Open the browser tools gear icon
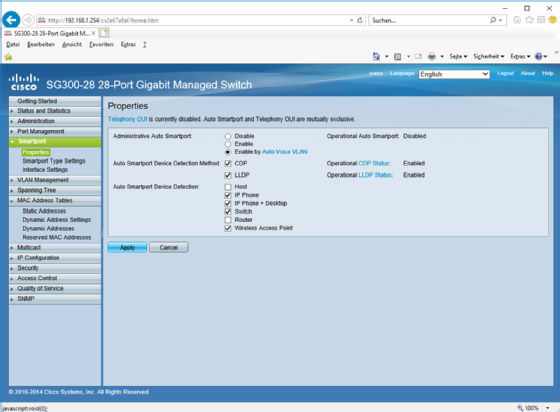The width and height of the screenshot is (560, 412). [541, 20]
